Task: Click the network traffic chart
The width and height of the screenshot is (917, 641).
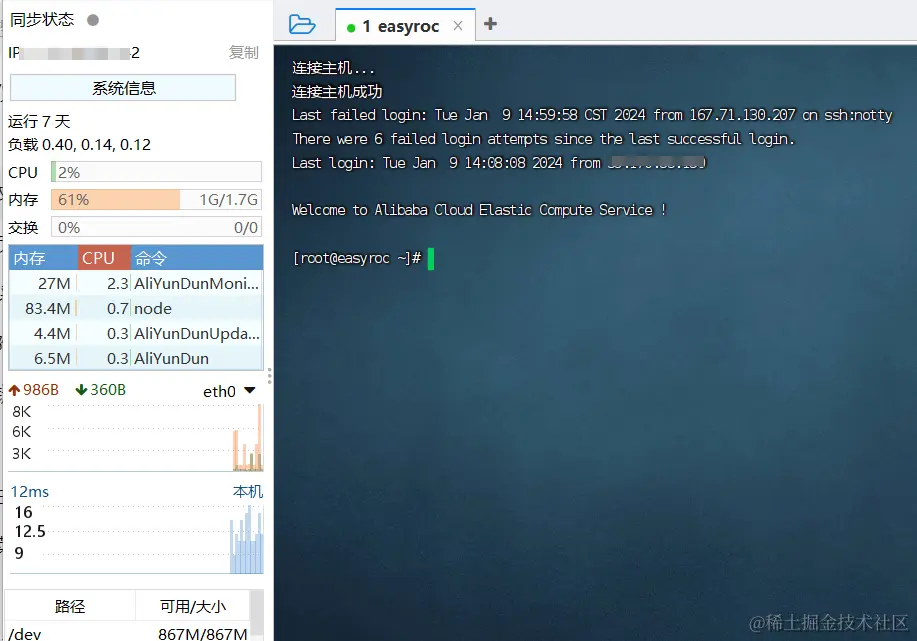Action: pyautogui.click(x=137, y=437)
